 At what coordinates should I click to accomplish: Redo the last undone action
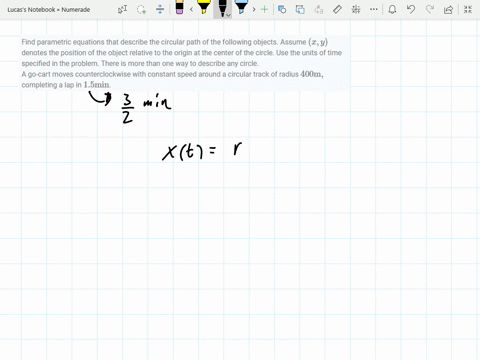tap(430, 9)
